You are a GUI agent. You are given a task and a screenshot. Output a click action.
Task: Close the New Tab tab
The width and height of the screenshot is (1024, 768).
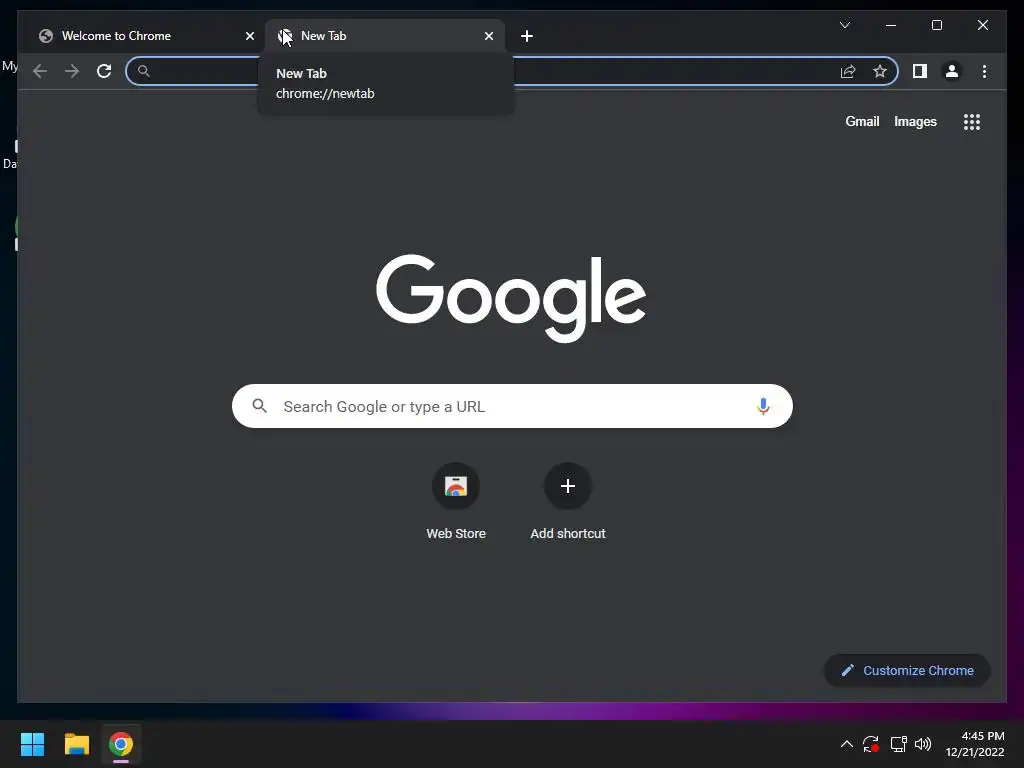(488, 36)
